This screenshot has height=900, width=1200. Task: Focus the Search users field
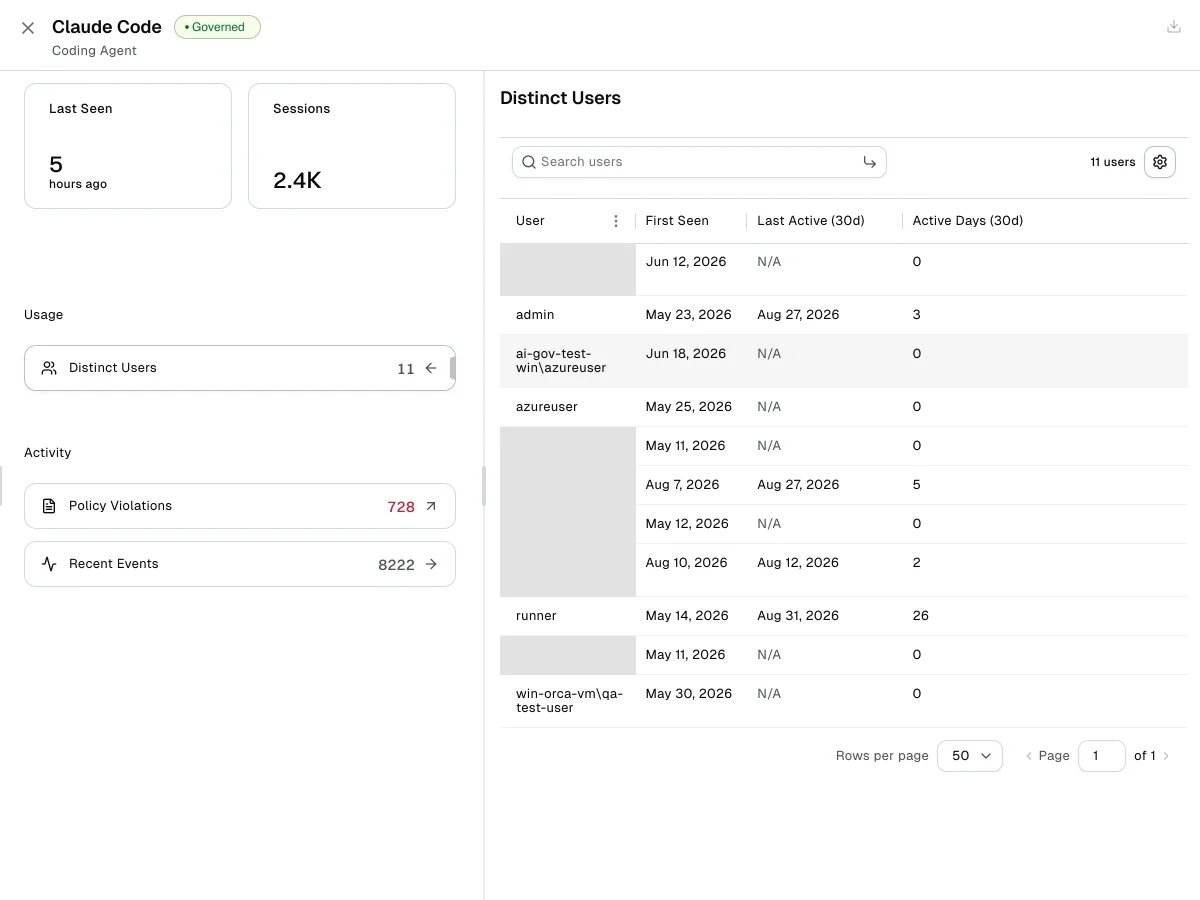[x=699, y=162]
